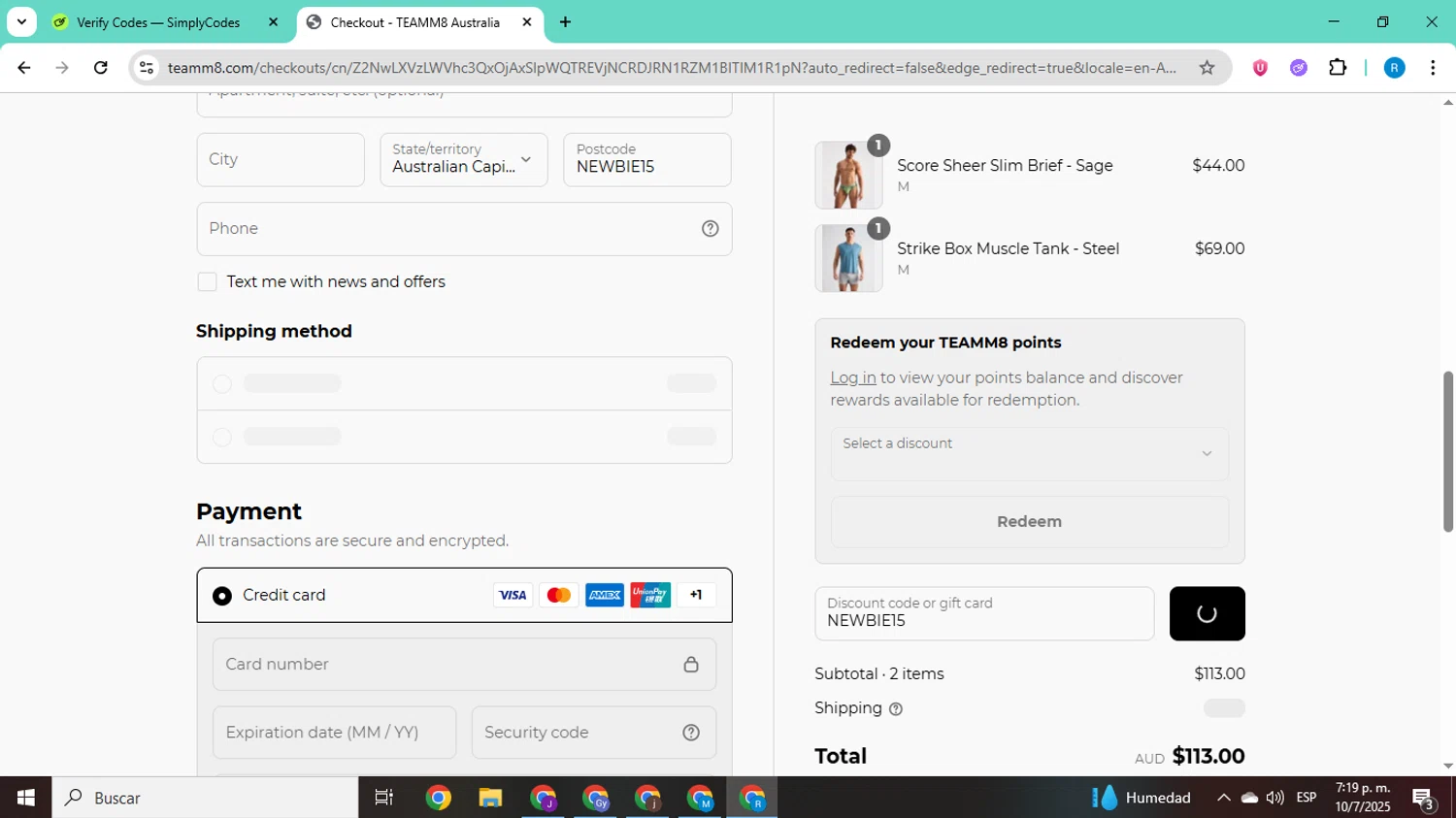Click the page vertical scrollbar thumb
The width and height of the screenshot is (1456, 818).
(1448, 451)
